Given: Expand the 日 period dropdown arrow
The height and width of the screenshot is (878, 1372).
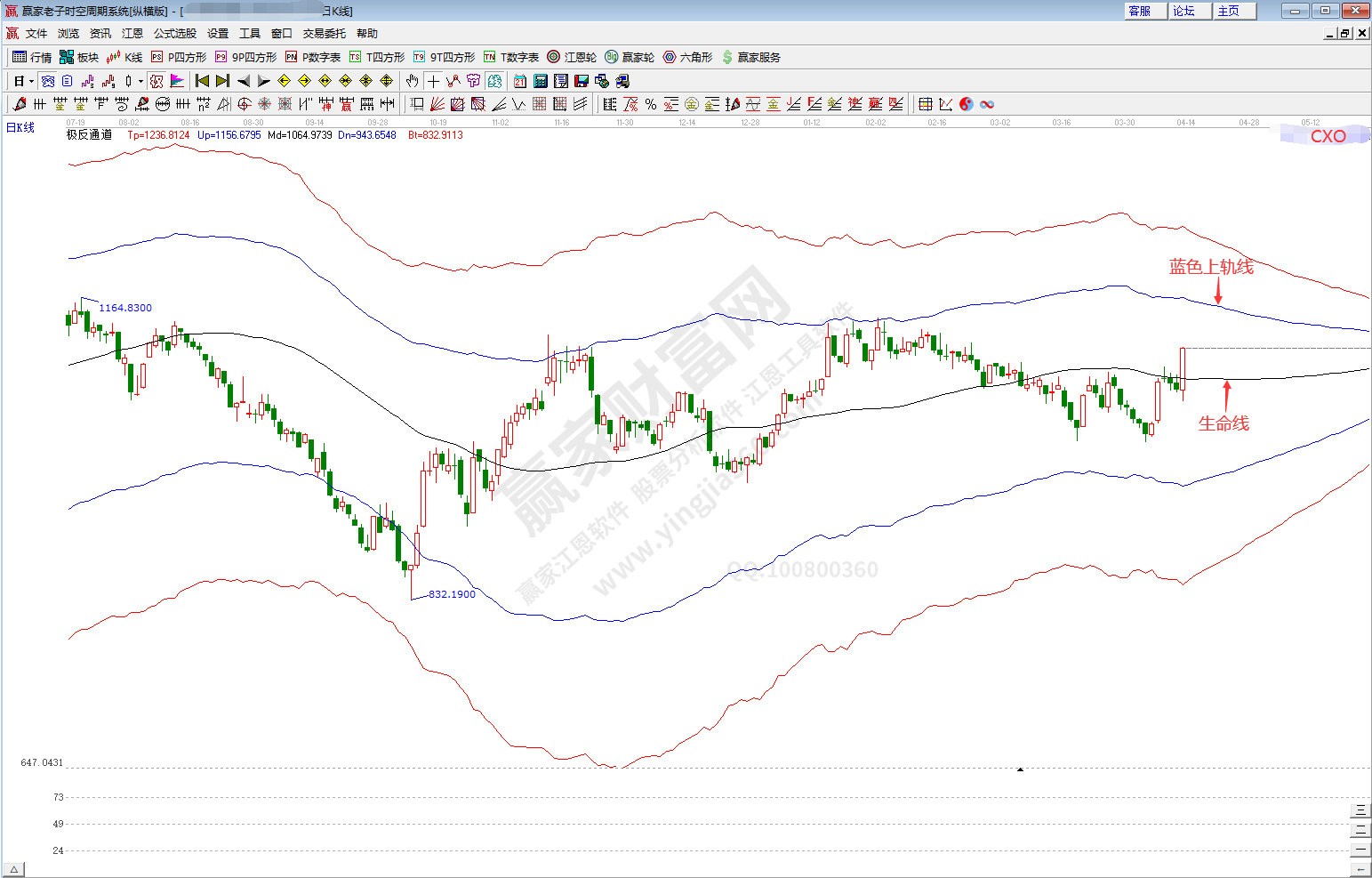Looking at the screenshot, I should pos(31,81).
